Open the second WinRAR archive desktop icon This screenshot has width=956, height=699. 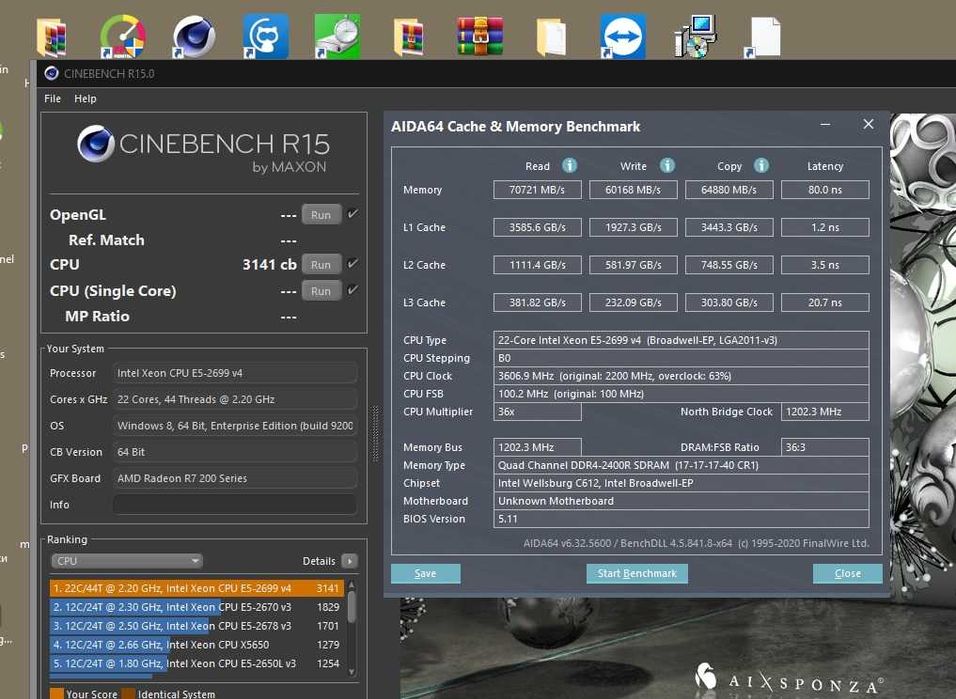tap(409, 38)
